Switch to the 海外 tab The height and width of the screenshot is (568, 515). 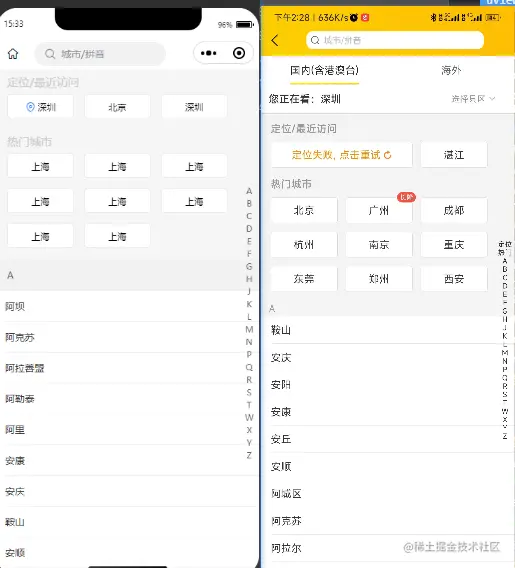pyautogui.click(x=451, y=70)
